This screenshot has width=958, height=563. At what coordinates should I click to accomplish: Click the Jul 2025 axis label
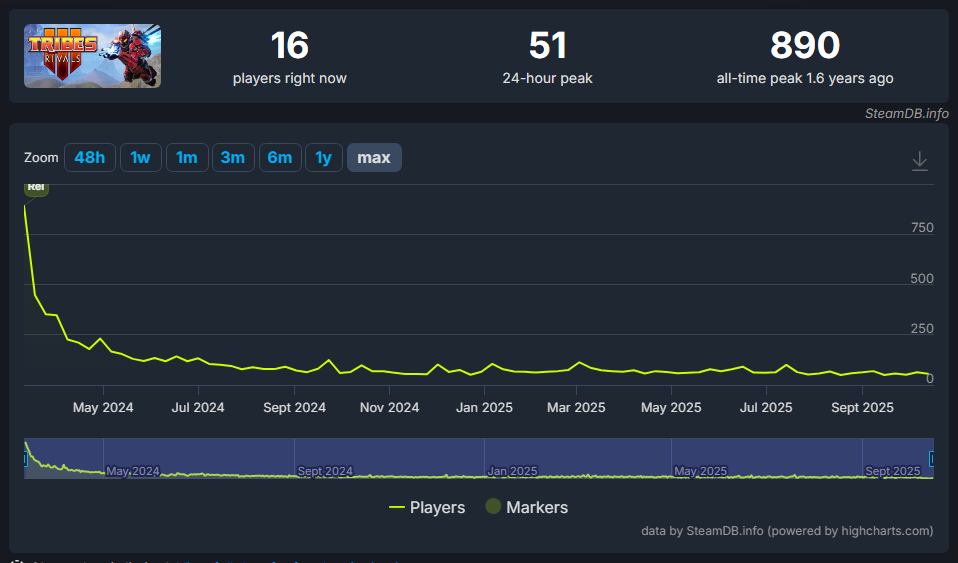766,408
